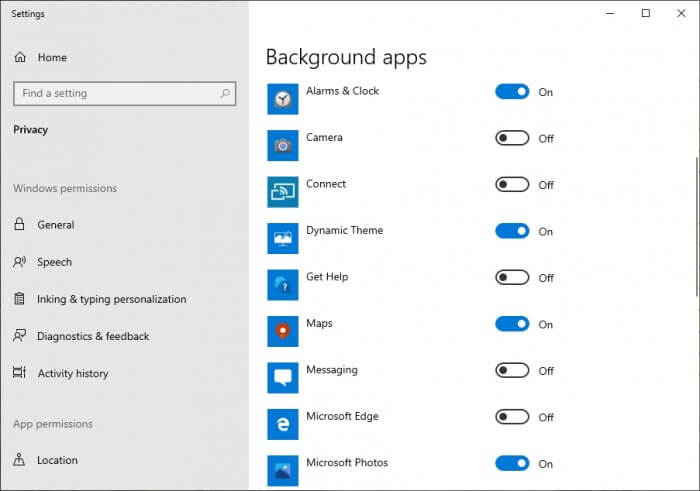
Task: Click the Microsoft Edge app icon
Action: point(283,424)
